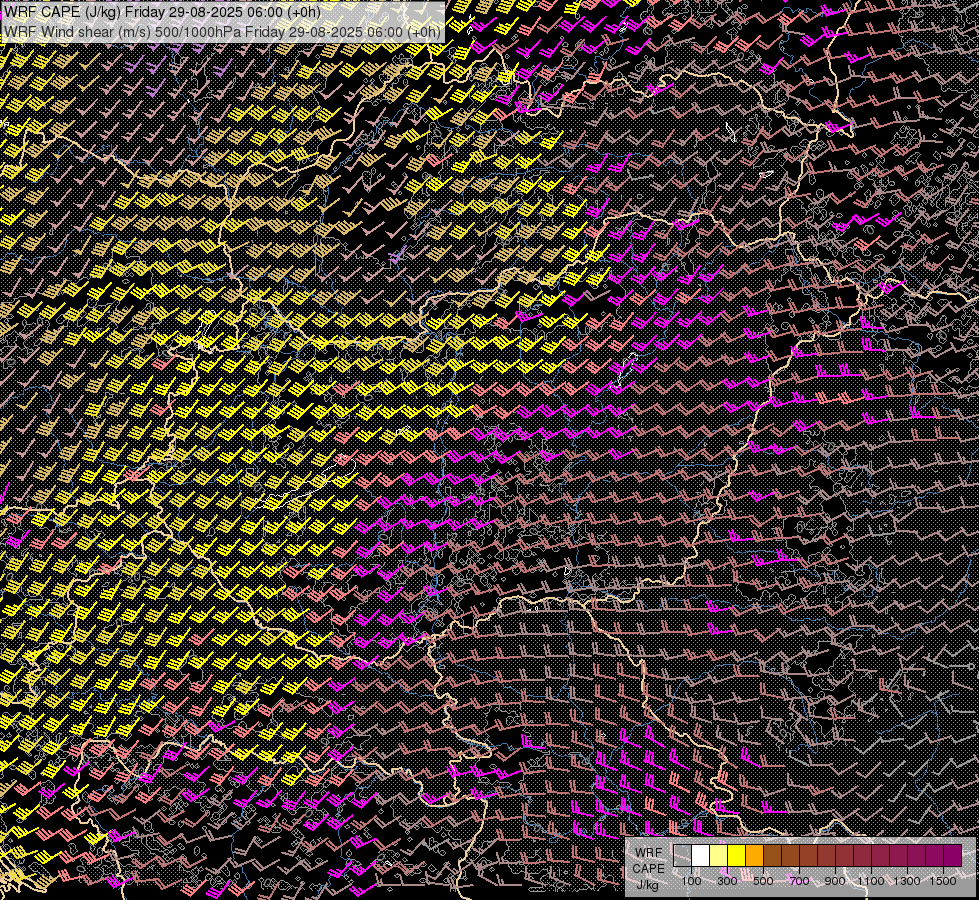Select the bright yellow legend swatch

click(x=737, y=856)
